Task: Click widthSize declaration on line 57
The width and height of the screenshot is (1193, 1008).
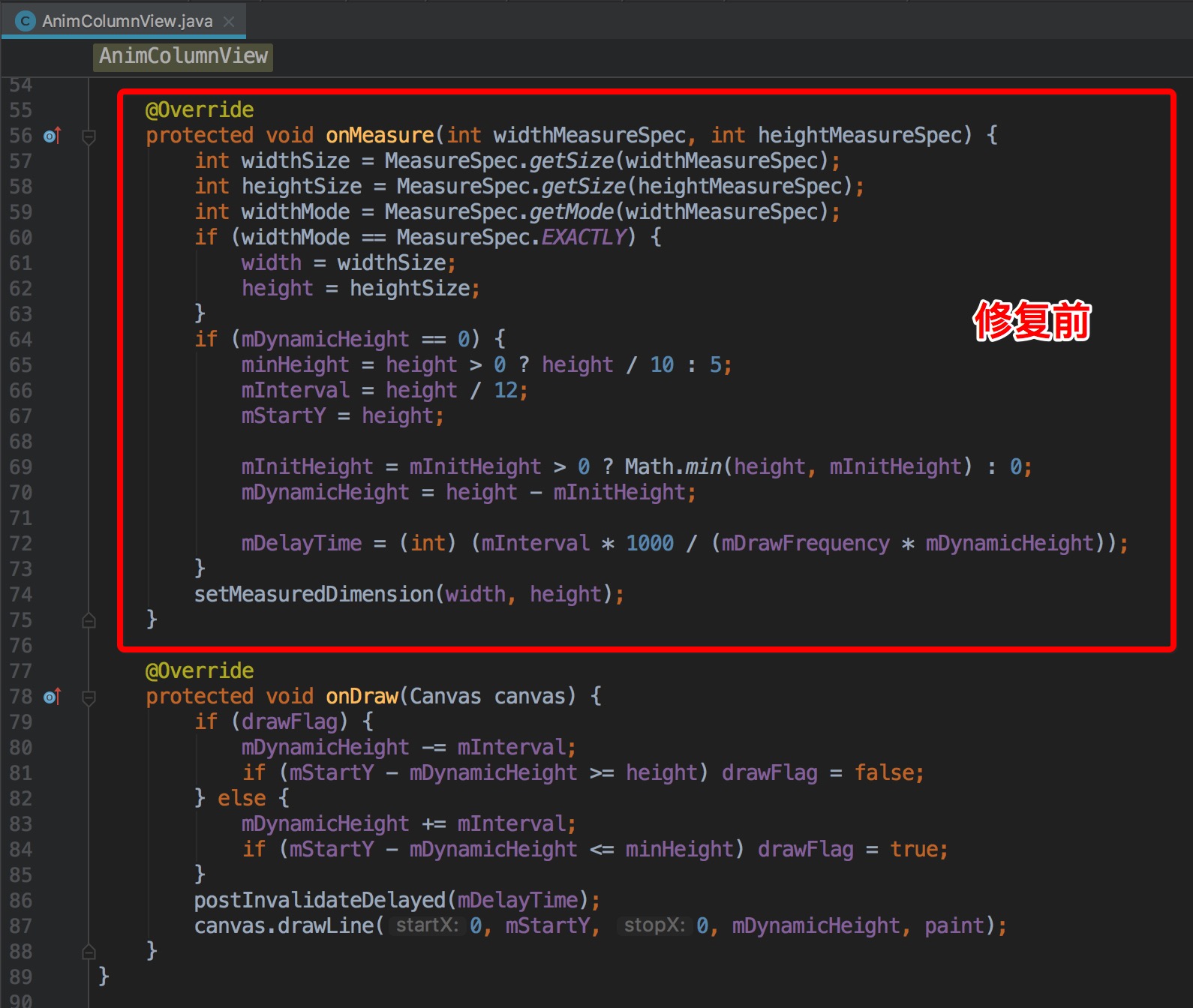Action: pyautogui.click(x=296, y=161)
